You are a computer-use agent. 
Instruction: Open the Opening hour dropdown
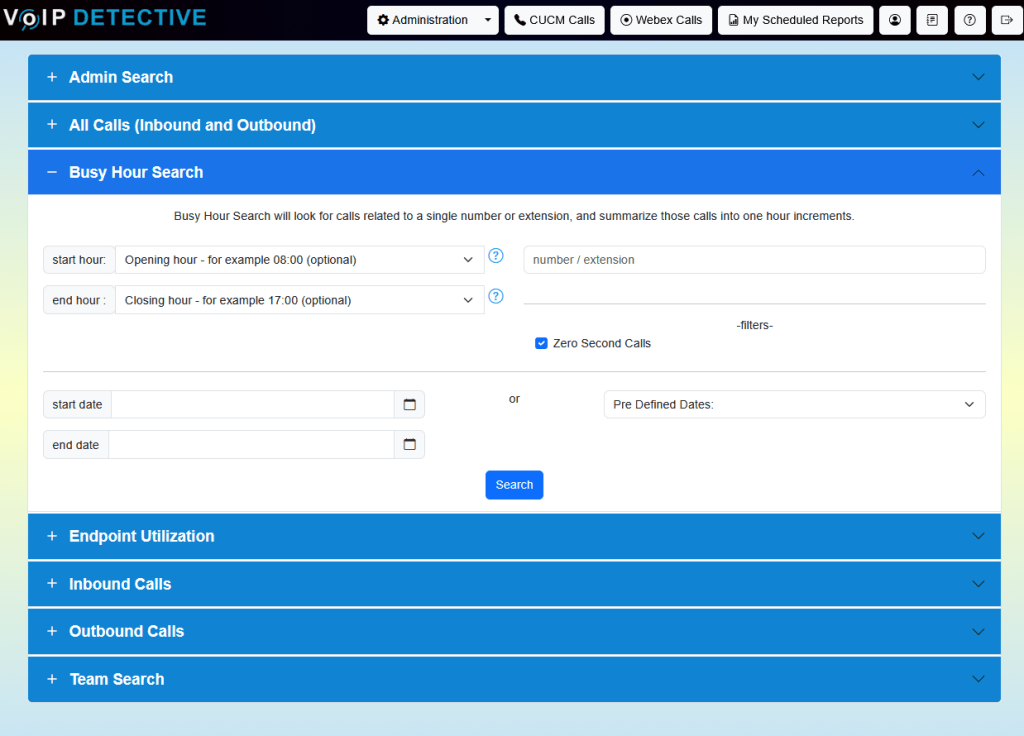(300, 259)
